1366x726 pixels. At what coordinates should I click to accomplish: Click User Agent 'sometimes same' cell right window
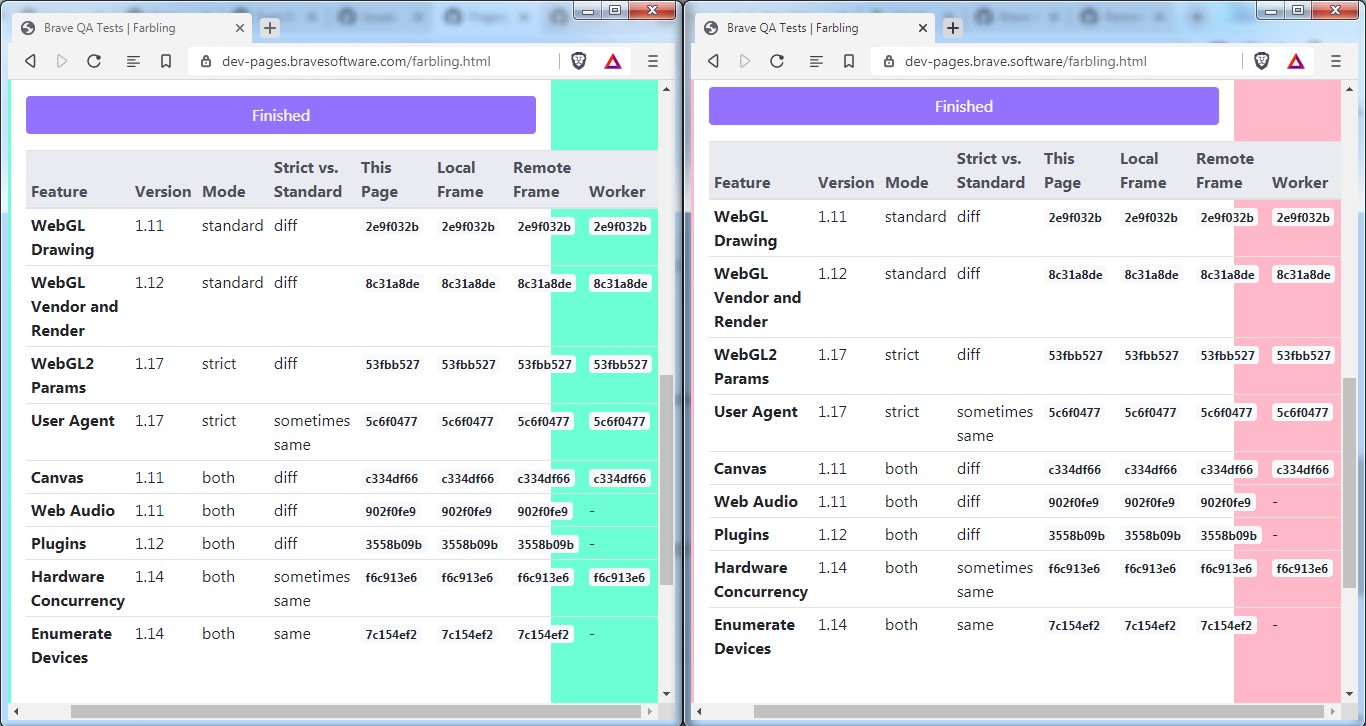pyautogui.click(x=995, y=424)
